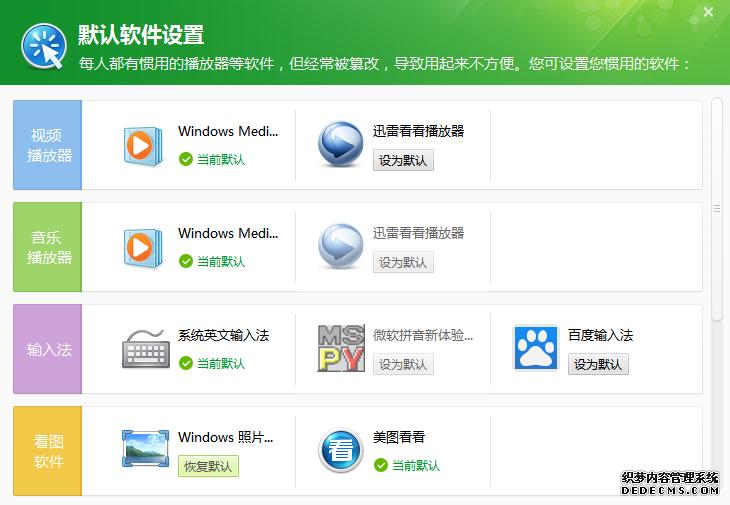Click the Meitu Kankan icon

340,451
